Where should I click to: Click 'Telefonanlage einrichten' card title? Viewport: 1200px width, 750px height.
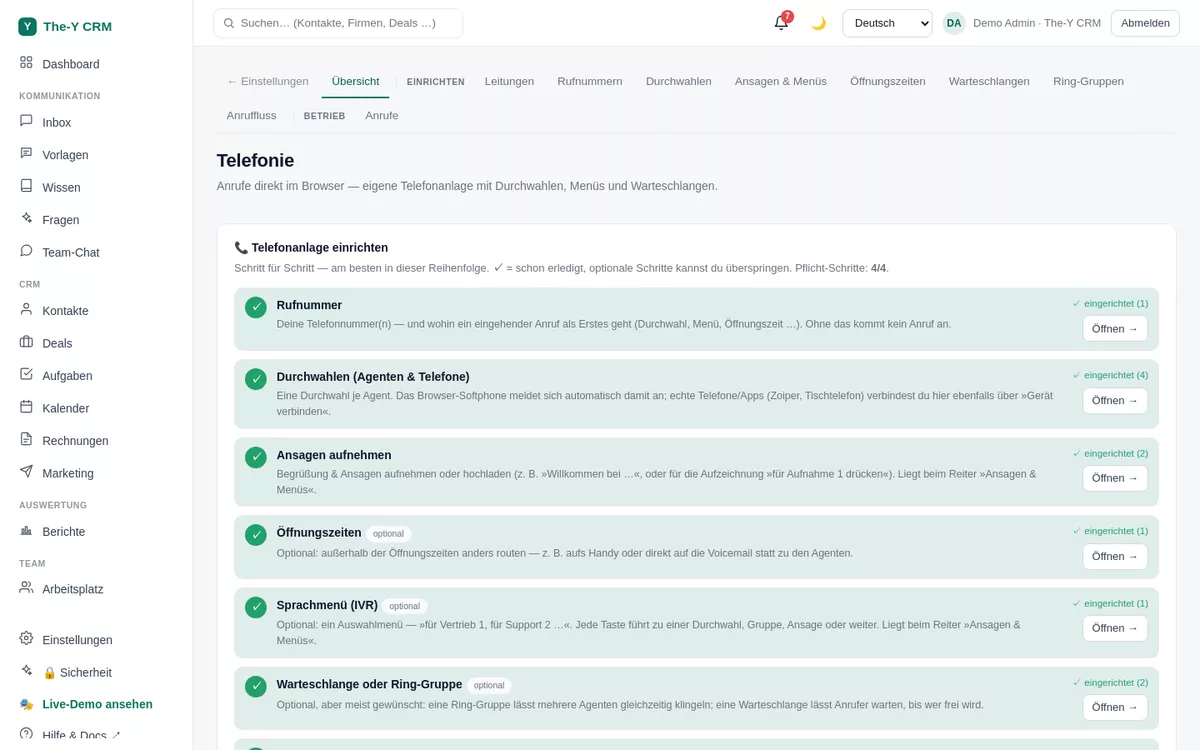pyautogui.click(x=311, y=247)
